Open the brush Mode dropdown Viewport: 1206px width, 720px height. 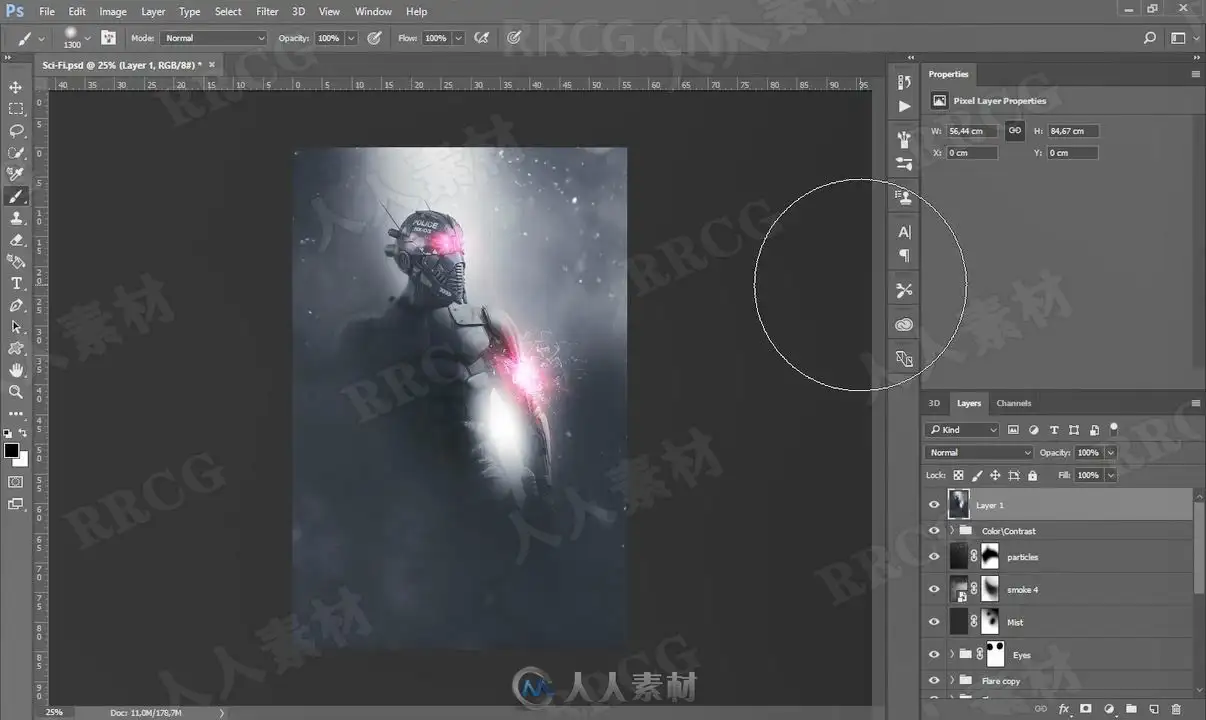point(213,38)
